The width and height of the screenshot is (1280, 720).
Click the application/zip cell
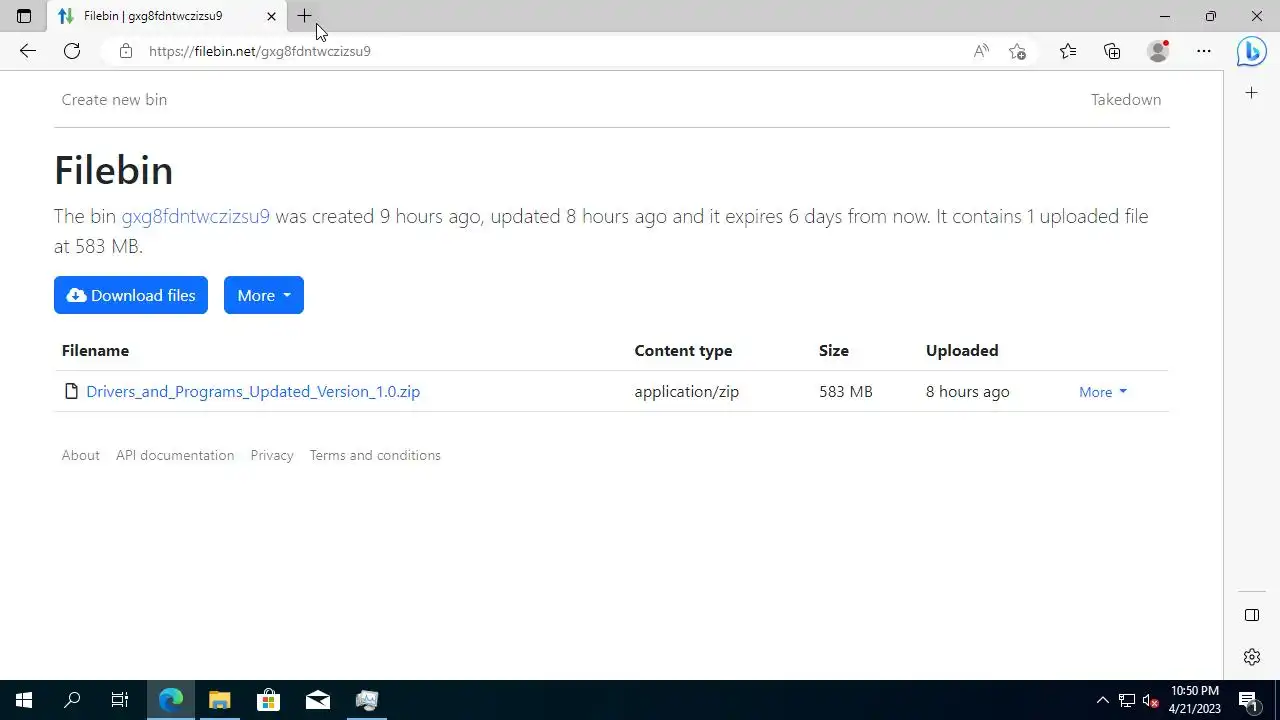[x=686, y=391]
